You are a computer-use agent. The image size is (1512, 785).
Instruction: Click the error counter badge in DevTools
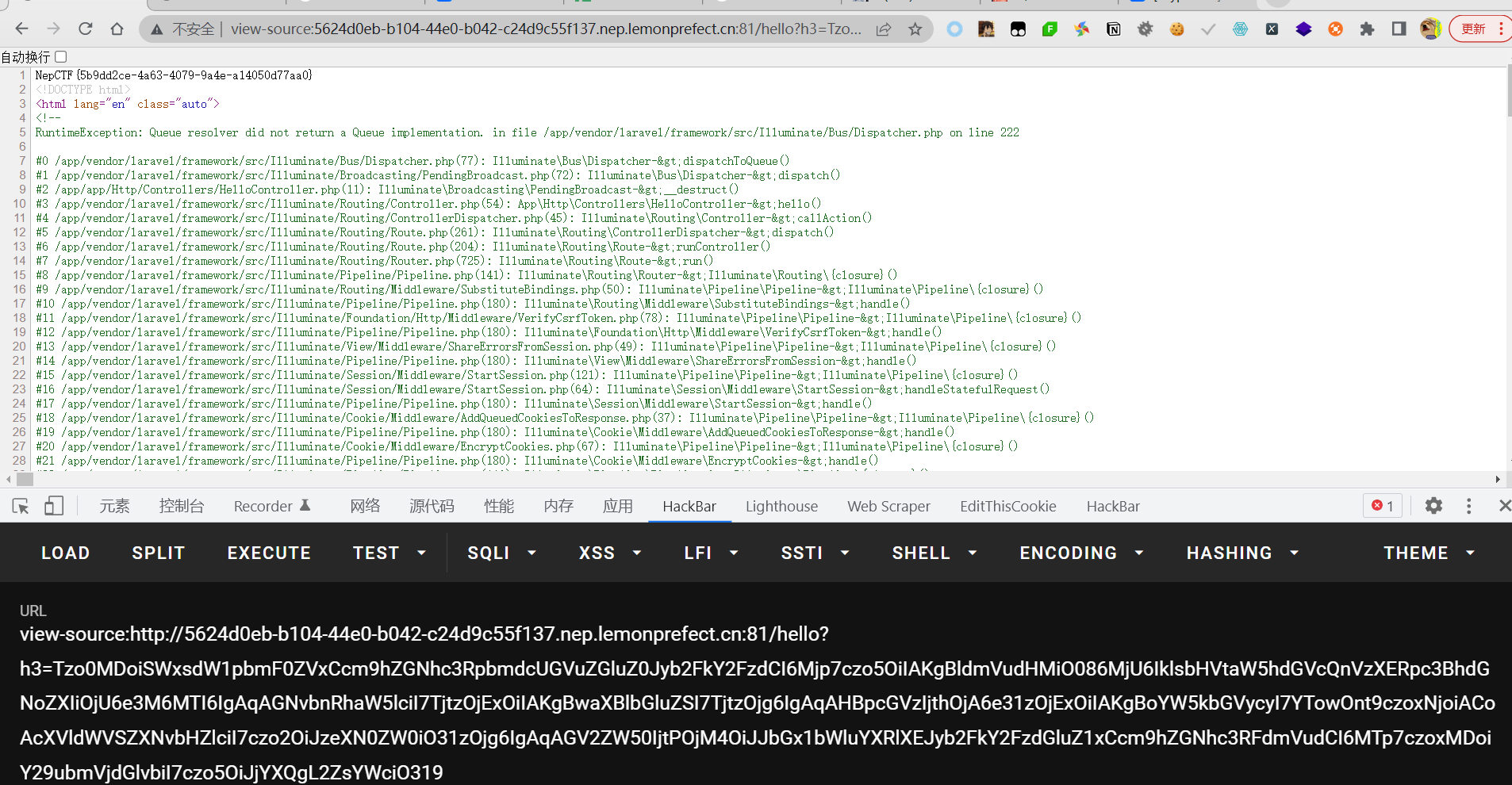[x=1383, y=505]
